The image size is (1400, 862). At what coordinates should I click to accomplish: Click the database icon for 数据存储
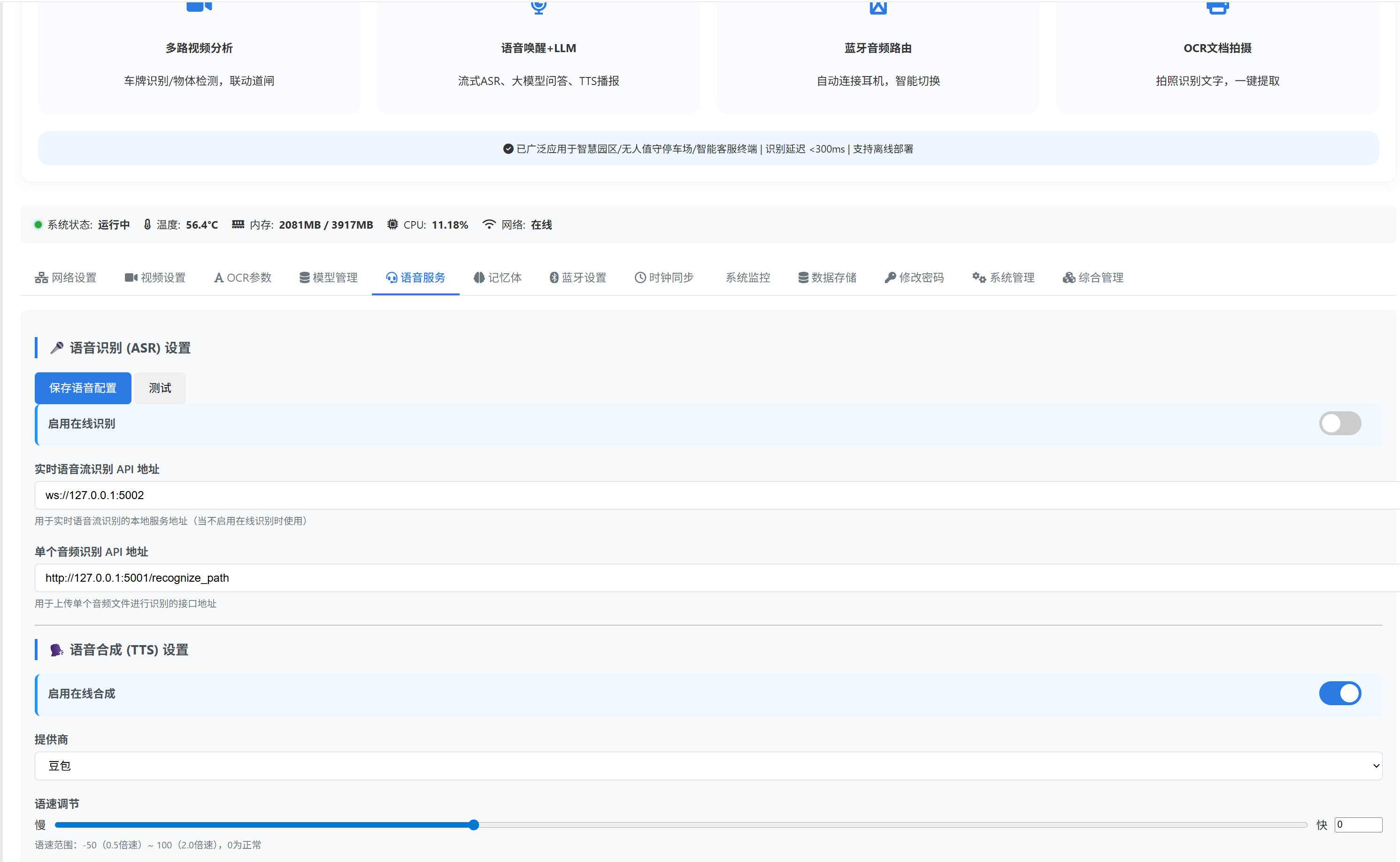(x=803, y=277)
